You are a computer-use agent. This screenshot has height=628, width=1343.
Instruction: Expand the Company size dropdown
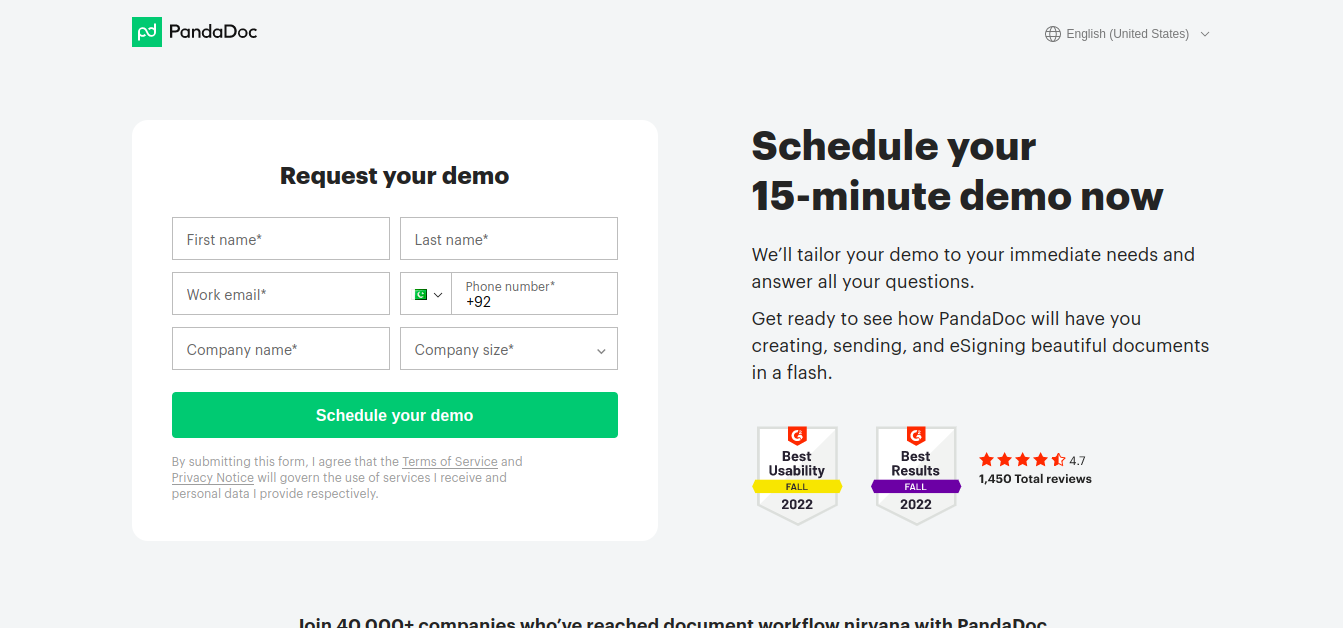click(x=509, y=349)
